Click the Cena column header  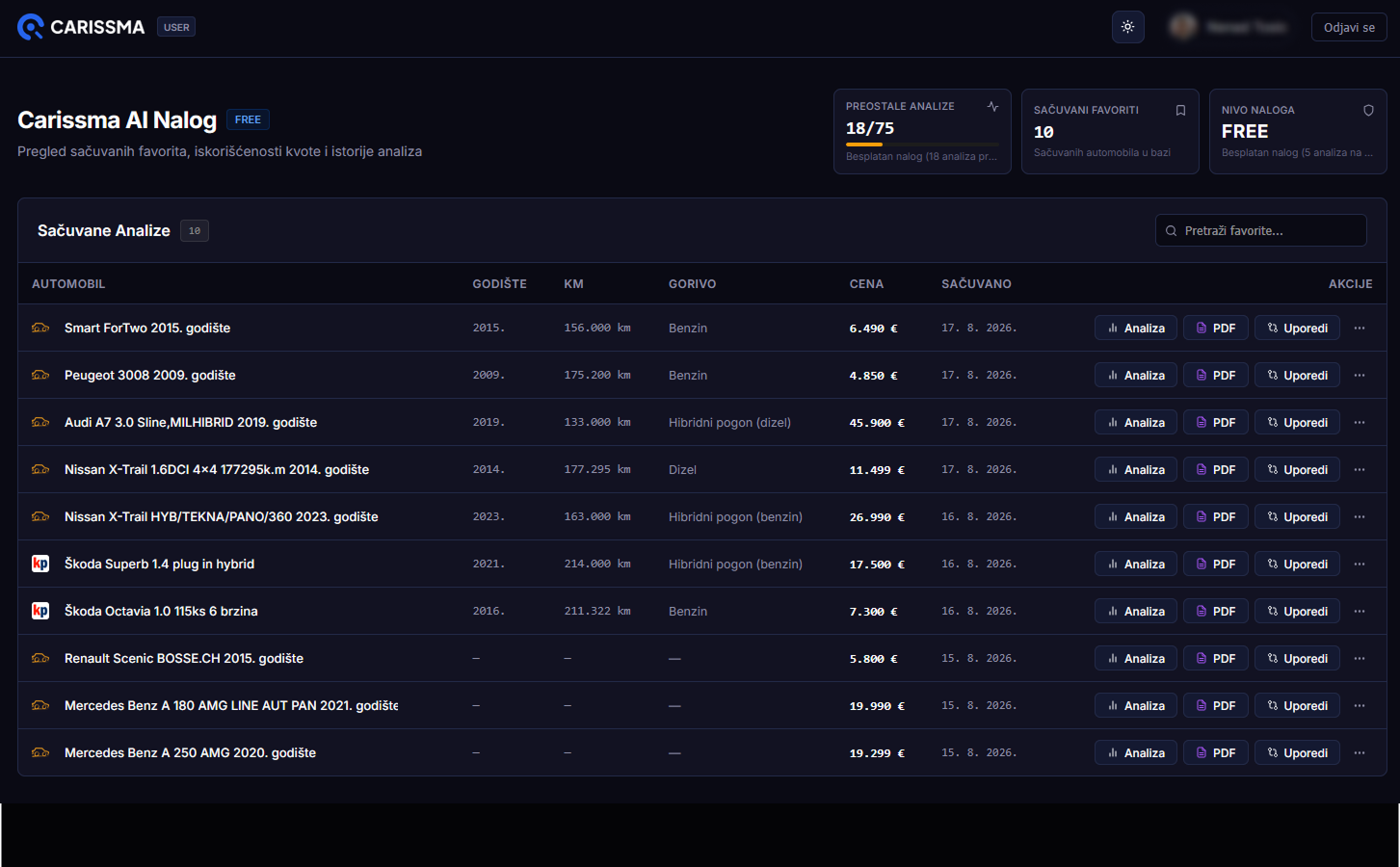[x=866, y=284]
